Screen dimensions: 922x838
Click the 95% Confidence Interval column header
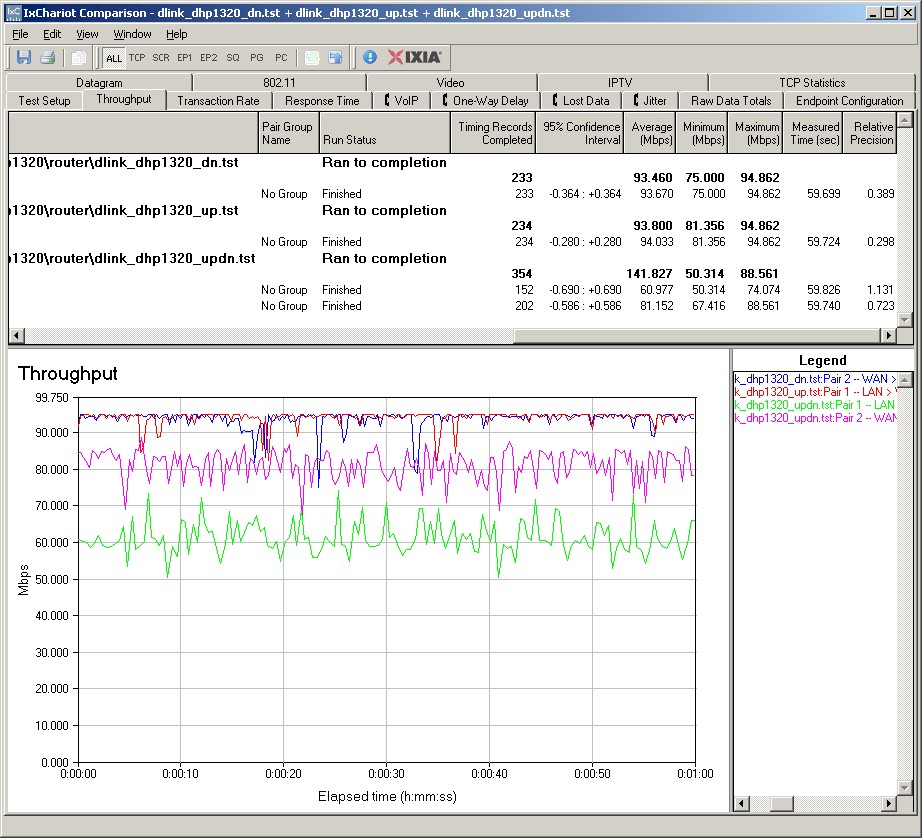coord(579,133)
